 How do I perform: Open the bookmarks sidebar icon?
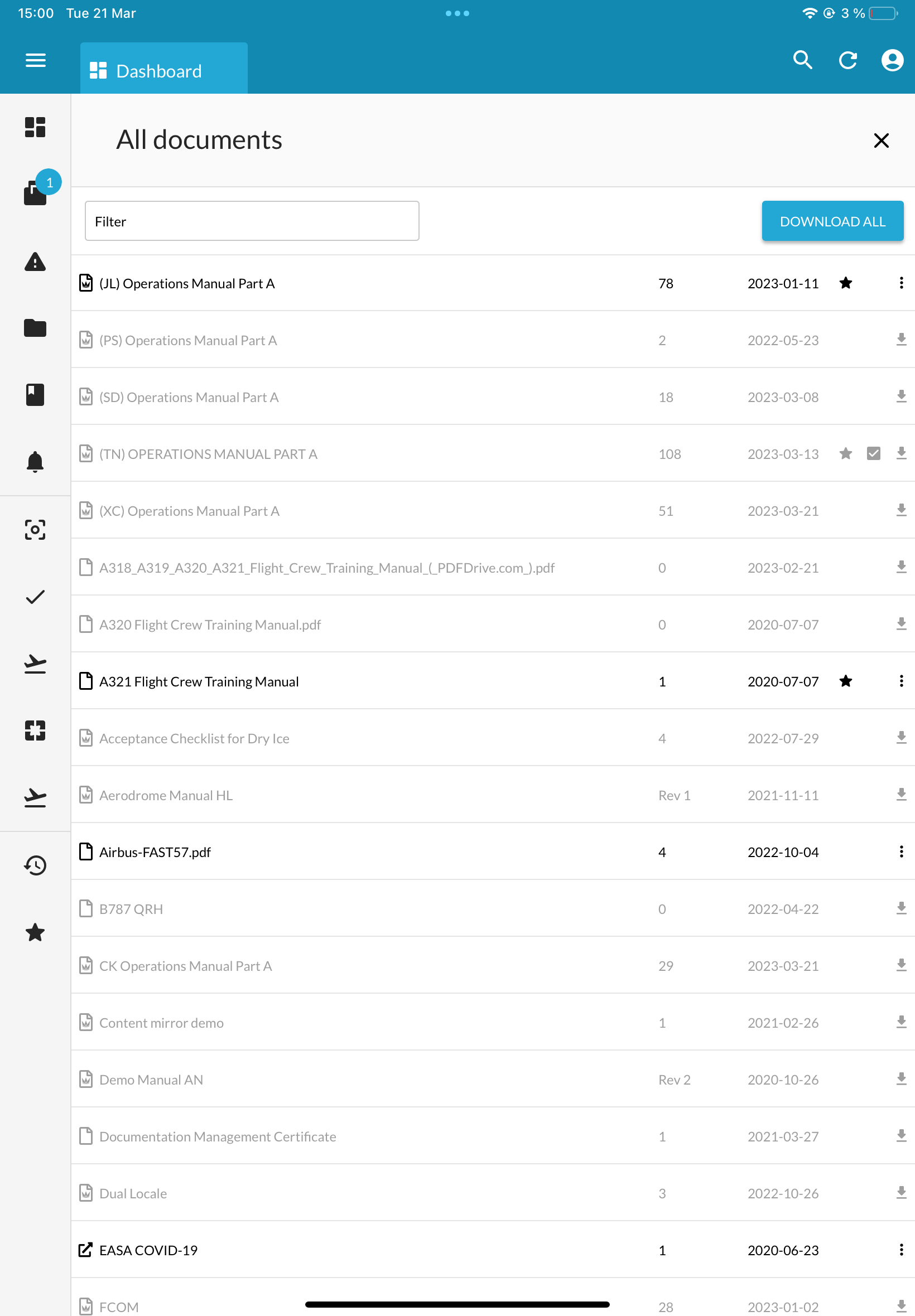[x=35, y=394]
